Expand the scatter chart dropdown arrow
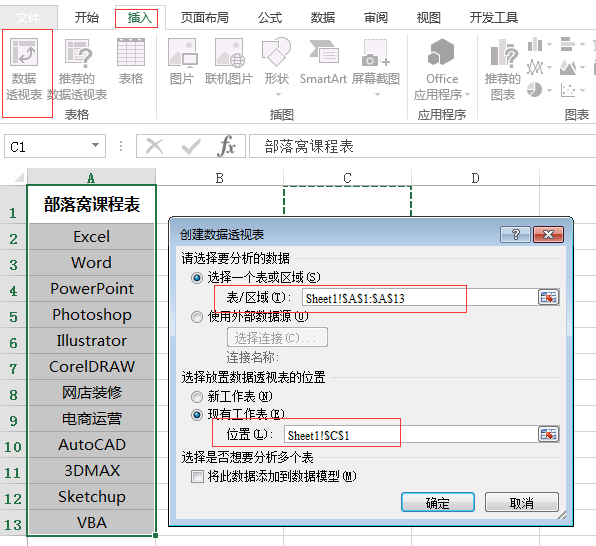The width and height of the screenshot is (596, 546). pos(582,90)
